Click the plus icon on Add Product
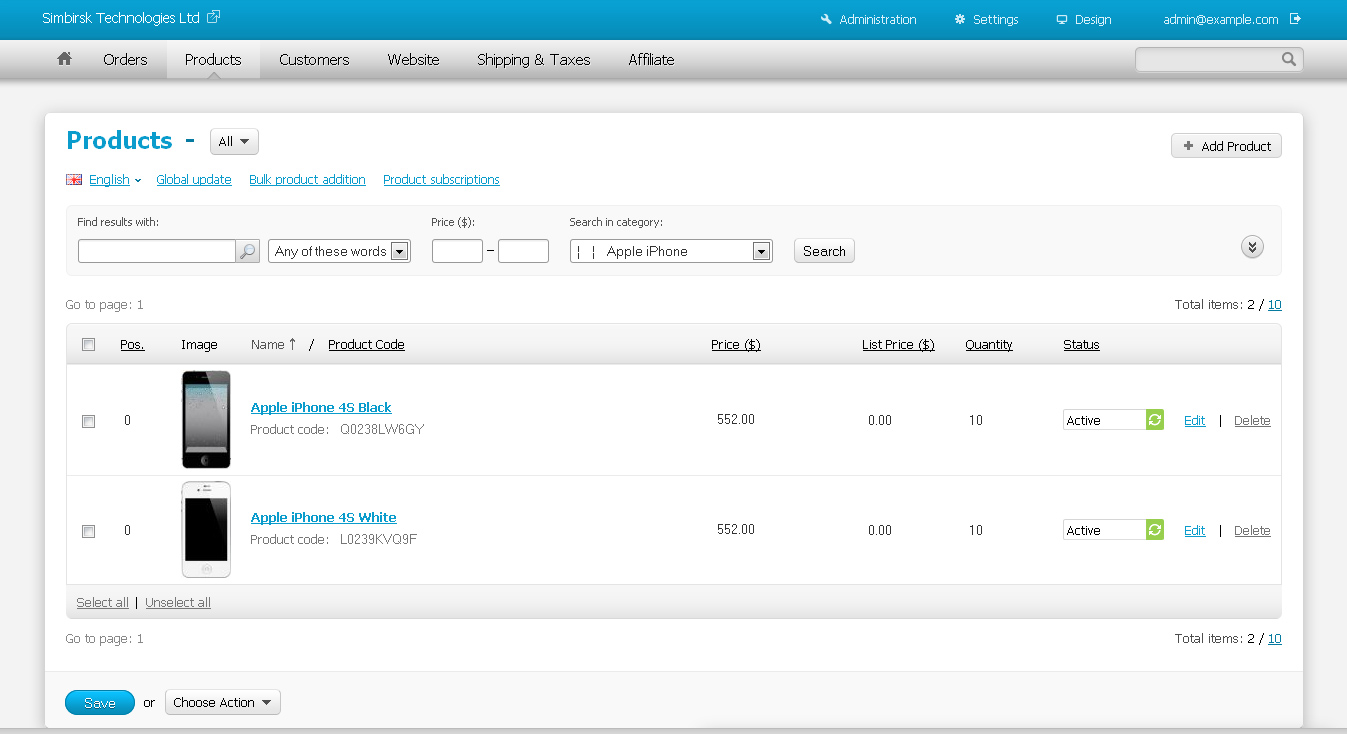Viewport: 1347px width, 734px height. (x=1188, y=146)
